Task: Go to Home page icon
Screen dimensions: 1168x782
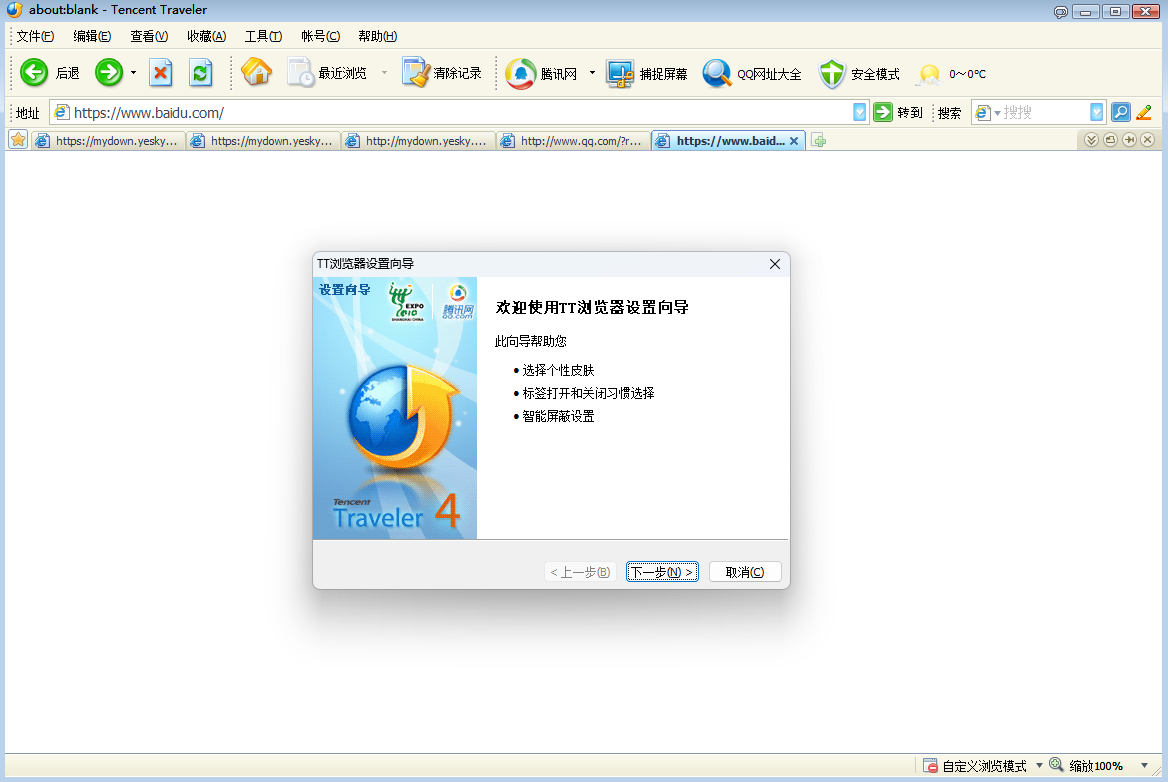Action: coord(256,72)
